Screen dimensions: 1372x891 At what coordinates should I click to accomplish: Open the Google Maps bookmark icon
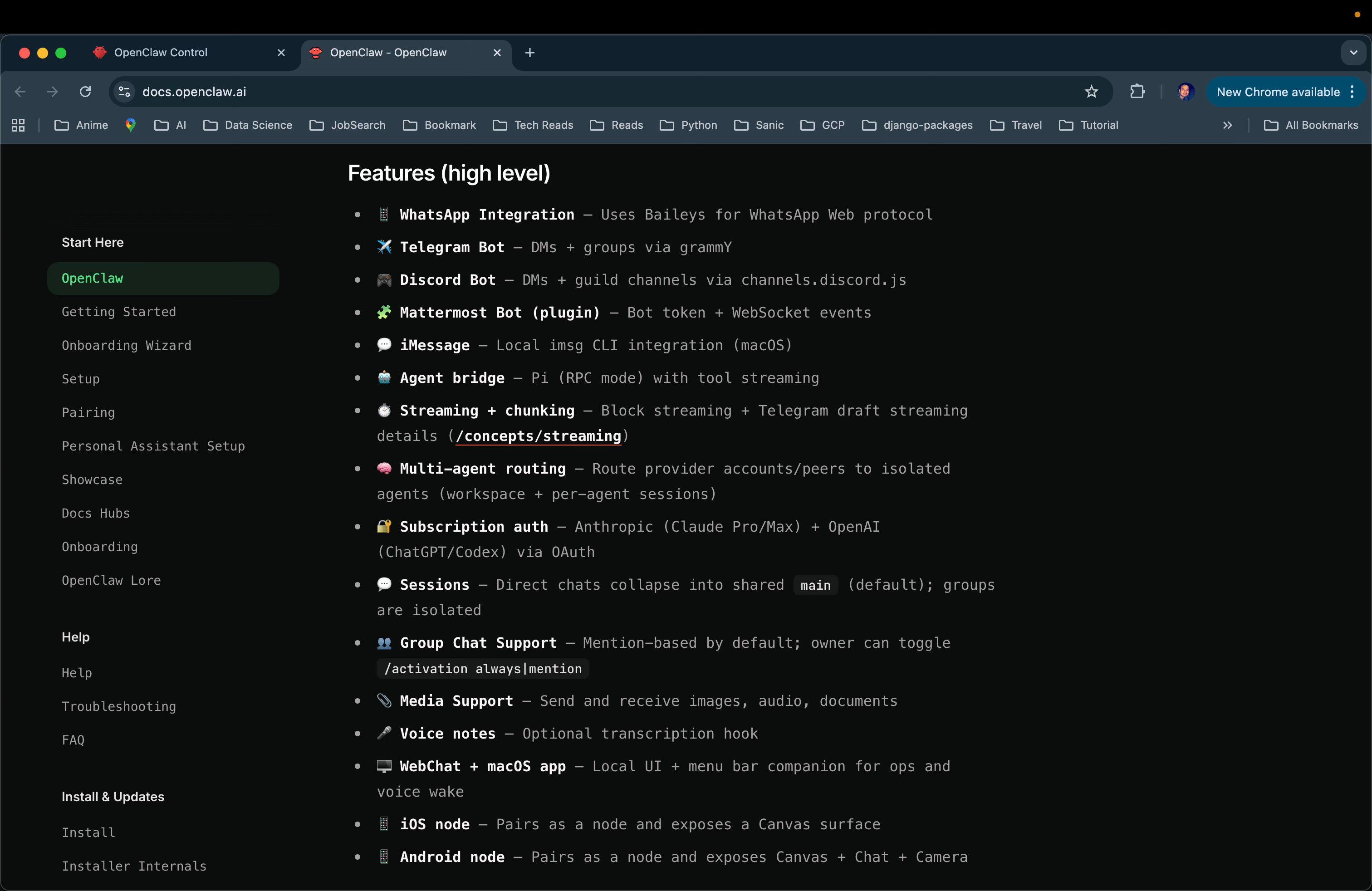pyautogui.click(x=131, y=125)
